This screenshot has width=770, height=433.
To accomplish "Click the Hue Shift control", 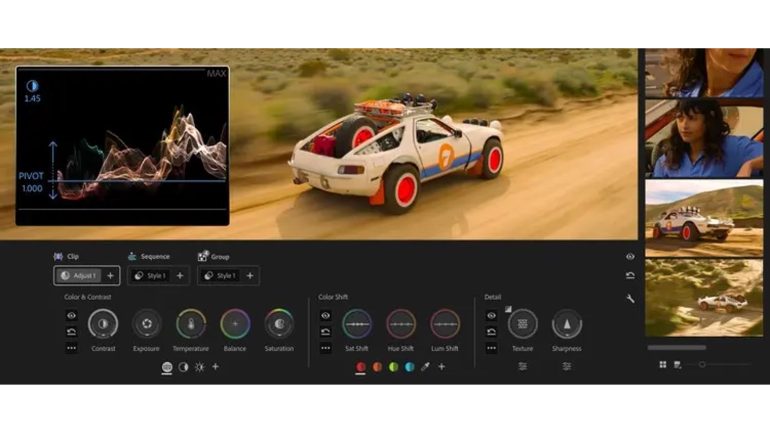I will pyautogui.click(x=401, y=324).
